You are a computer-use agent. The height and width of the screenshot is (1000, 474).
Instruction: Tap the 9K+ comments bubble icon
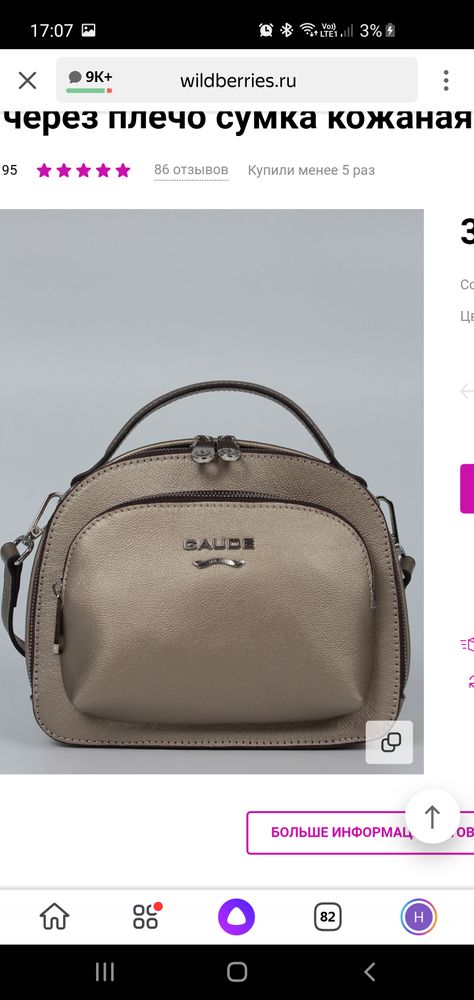90,80
